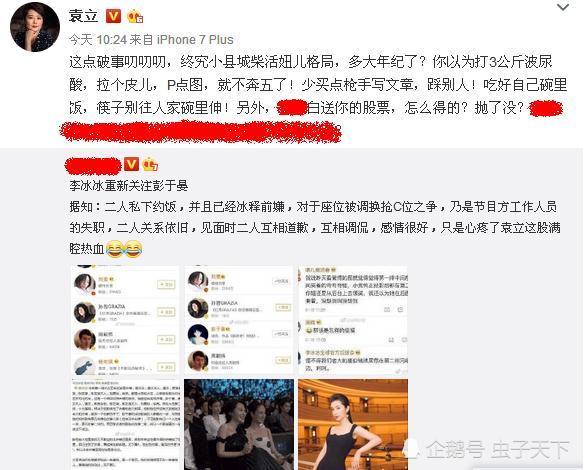Viewport: 584px width, 470px height.
Task: Click the reposted author's V verified badge
Action: (131, 164)
